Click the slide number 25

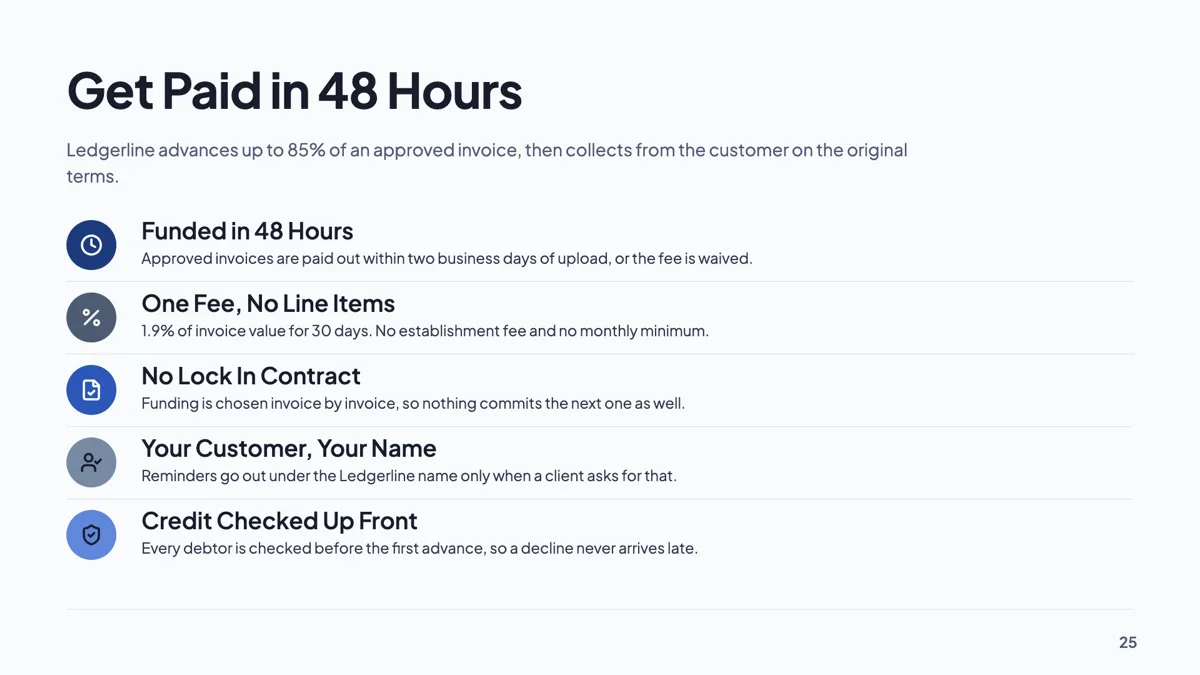(x=1128, y=643)
